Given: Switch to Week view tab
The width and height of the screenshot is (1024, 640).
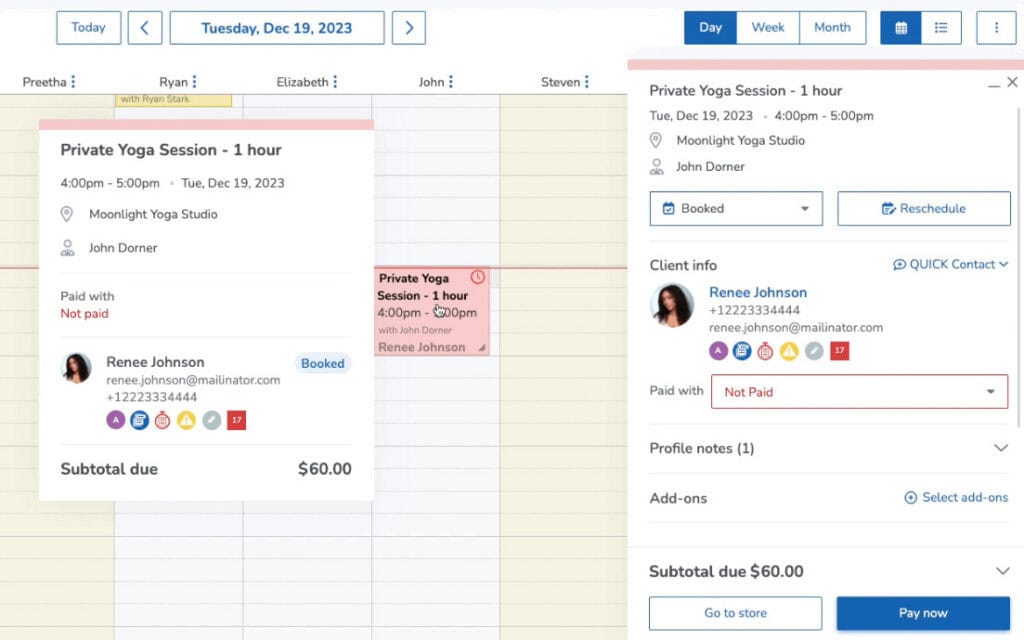Looking at the screenshot, I should pos(768,28).
